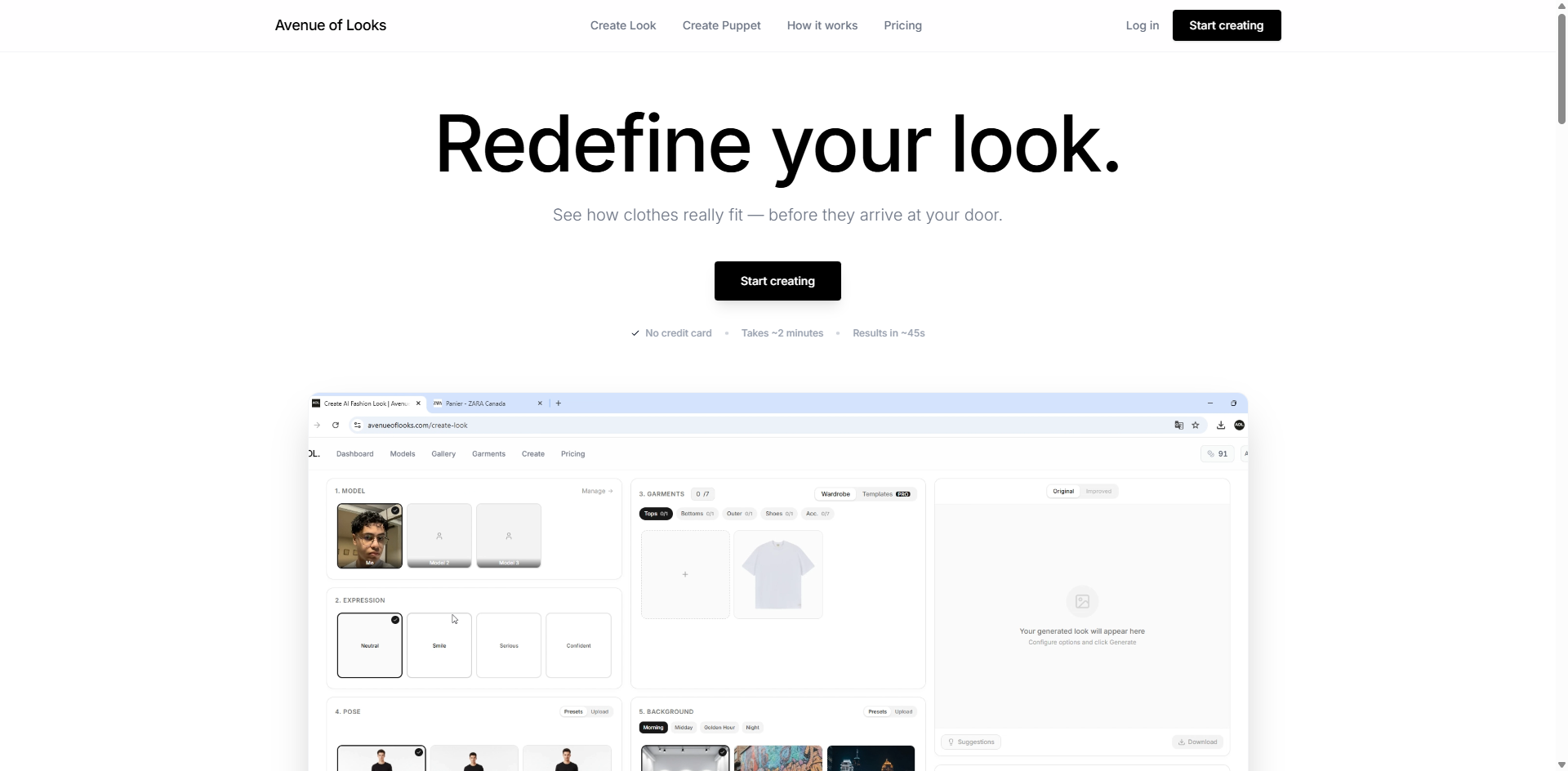Click the Start creating hero button
This screenshot has width=1568, height=771.
coord(777,280)
